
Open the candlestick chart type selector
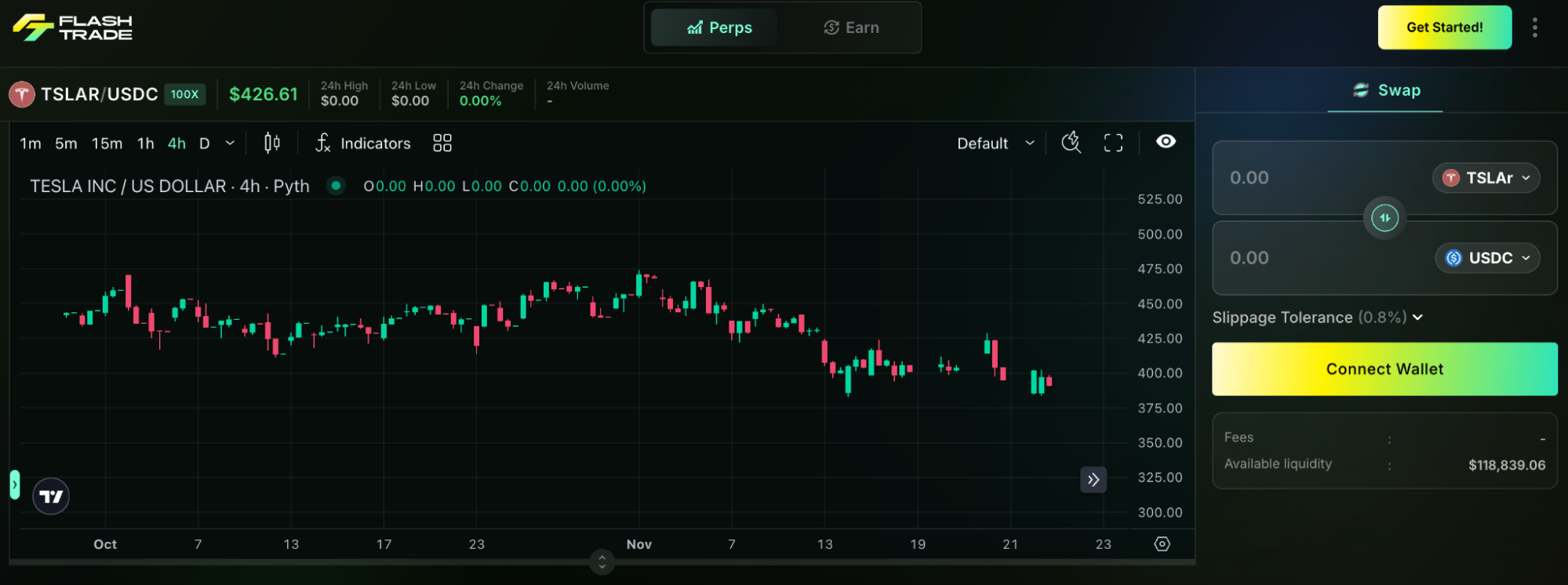(271, 143)
